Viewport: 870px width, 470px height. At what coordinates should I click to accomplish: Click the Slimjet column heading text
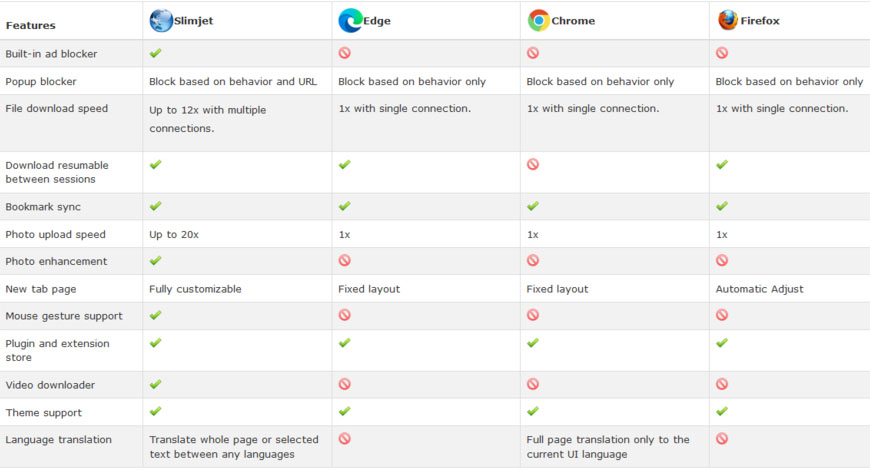pos(194,21)
